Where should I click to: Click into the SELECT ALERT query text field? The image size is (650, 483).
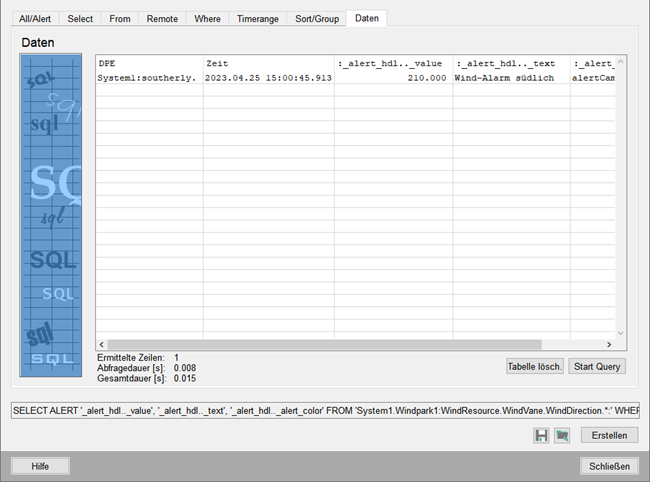click(325, 411)
